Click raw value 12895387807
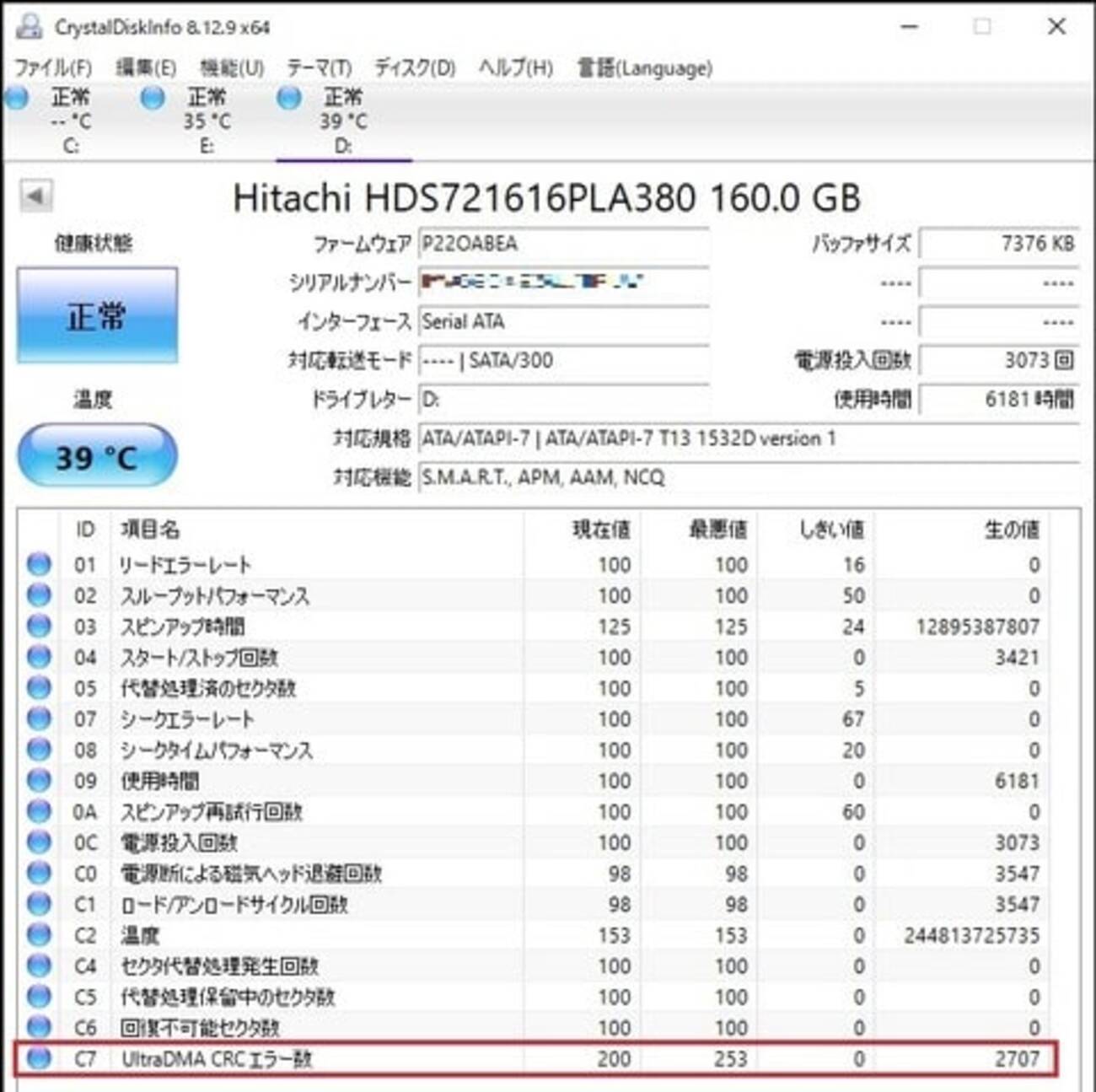 pyautogui.click(x=978, y=627)
